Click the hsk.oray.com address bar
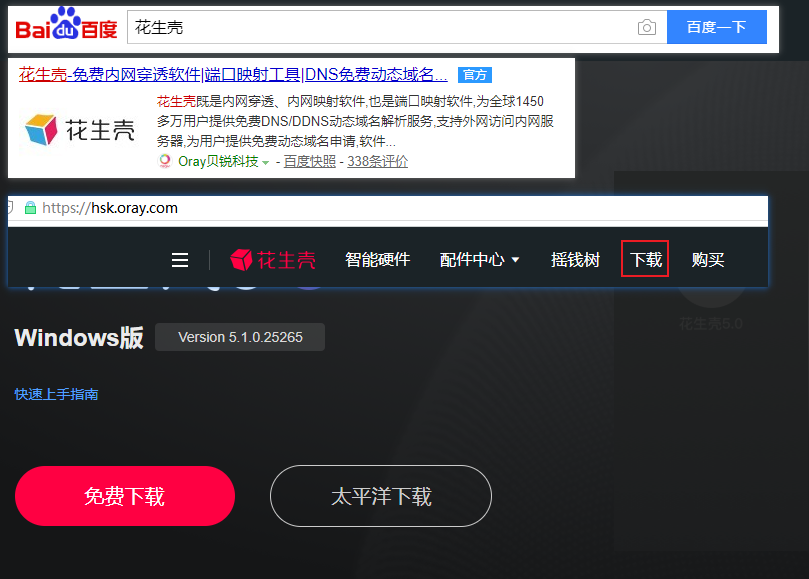This screenshot has height=579, width=809. (x=387, y=208)
